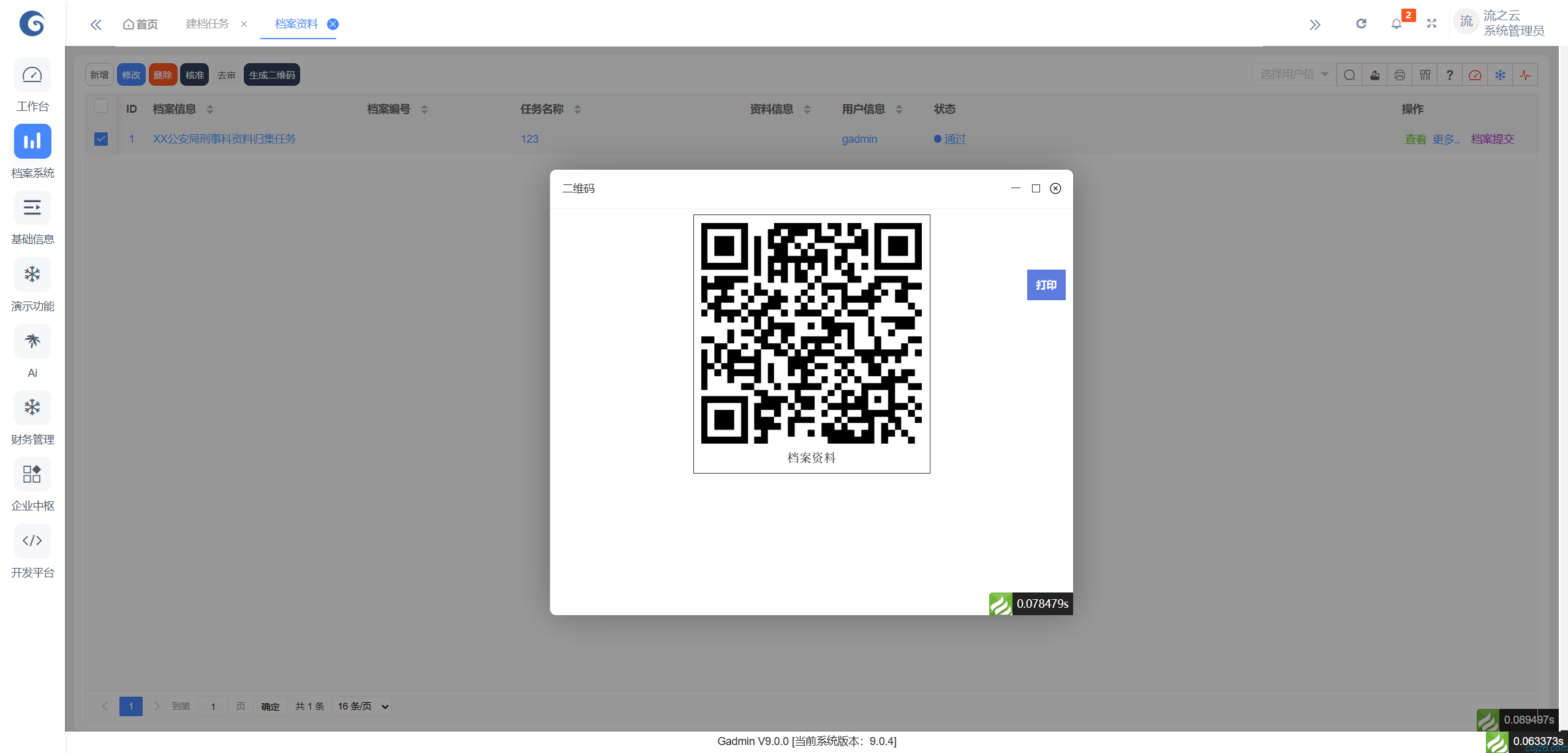Go to the 首页 tab
The image size is (1568, 753).
click(141, 24)
